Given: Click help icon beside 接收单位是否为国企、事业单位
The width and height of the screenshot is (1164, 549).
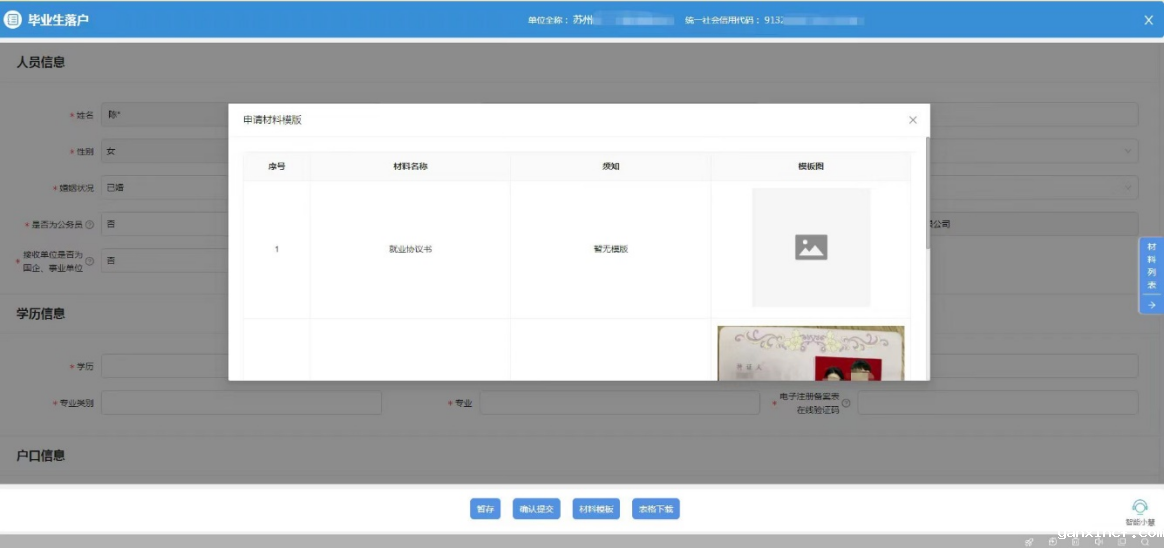Looking at the screenshot, I should pos(89,261).
